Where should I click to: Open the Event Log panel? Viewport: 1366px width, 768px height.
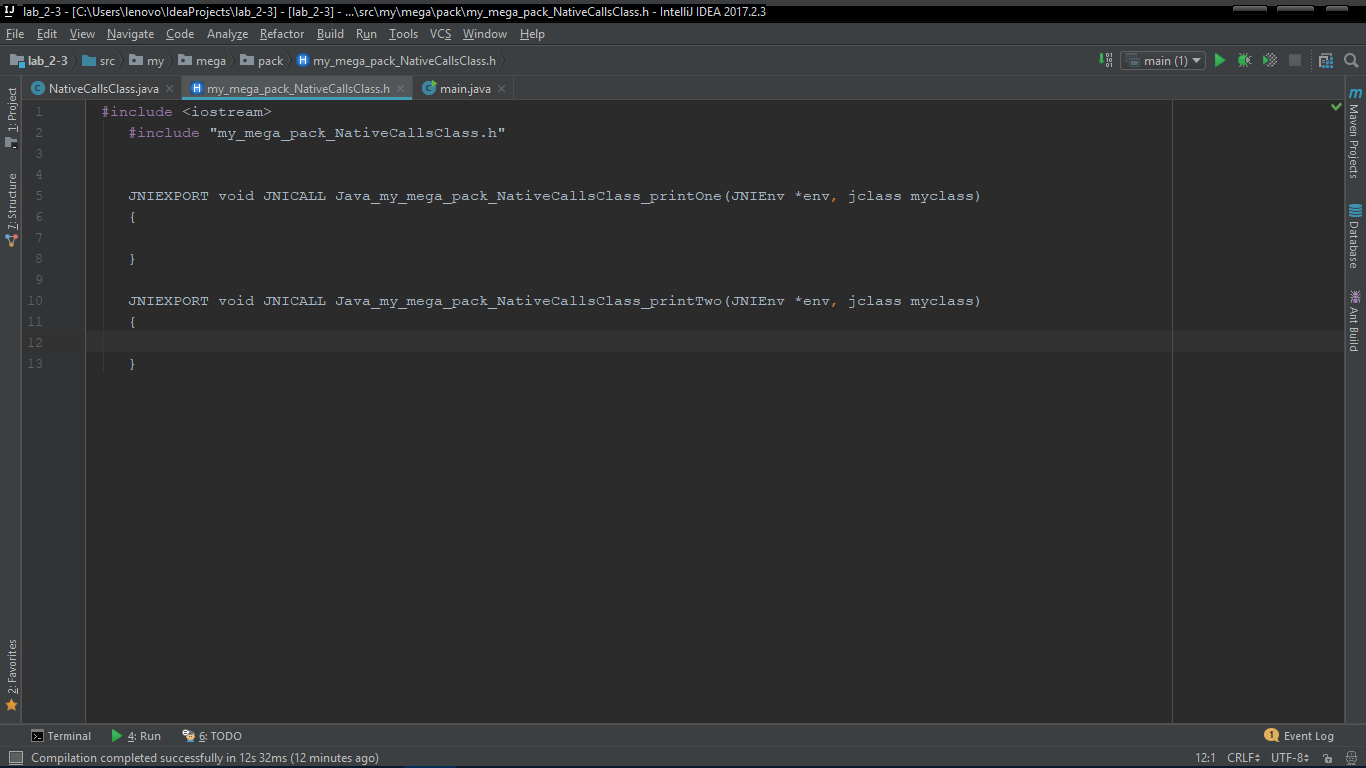[x=1299, y=736]
